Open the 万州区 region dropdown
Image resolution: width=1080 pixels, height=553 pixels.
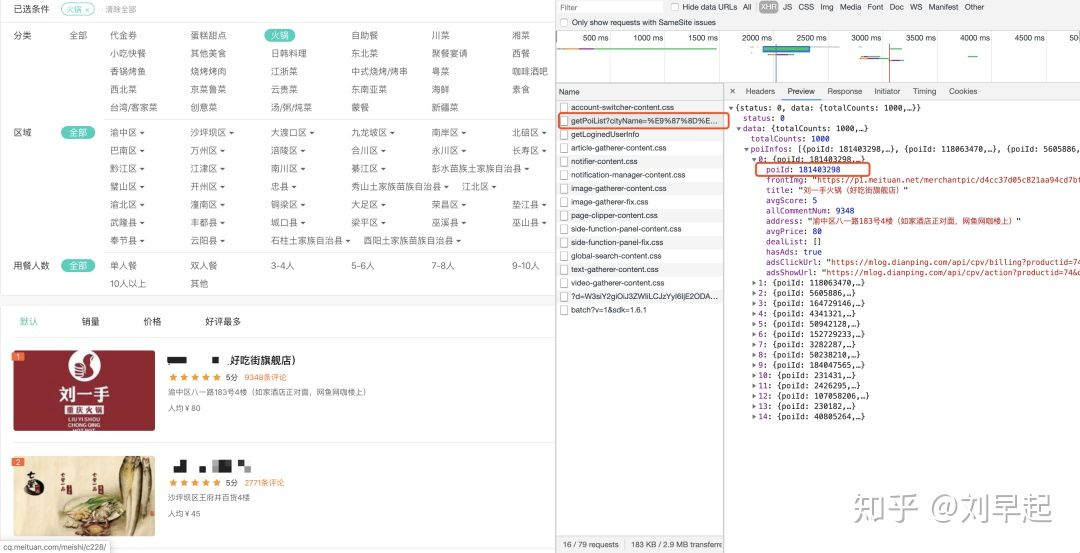(x=208, y=151)
